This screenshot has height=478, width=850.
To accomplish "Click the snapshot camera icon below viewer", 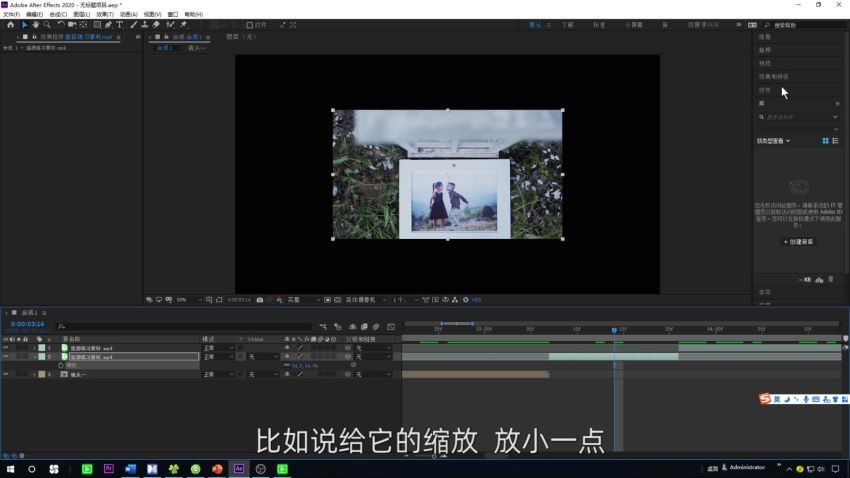I will tap(260, 300).
